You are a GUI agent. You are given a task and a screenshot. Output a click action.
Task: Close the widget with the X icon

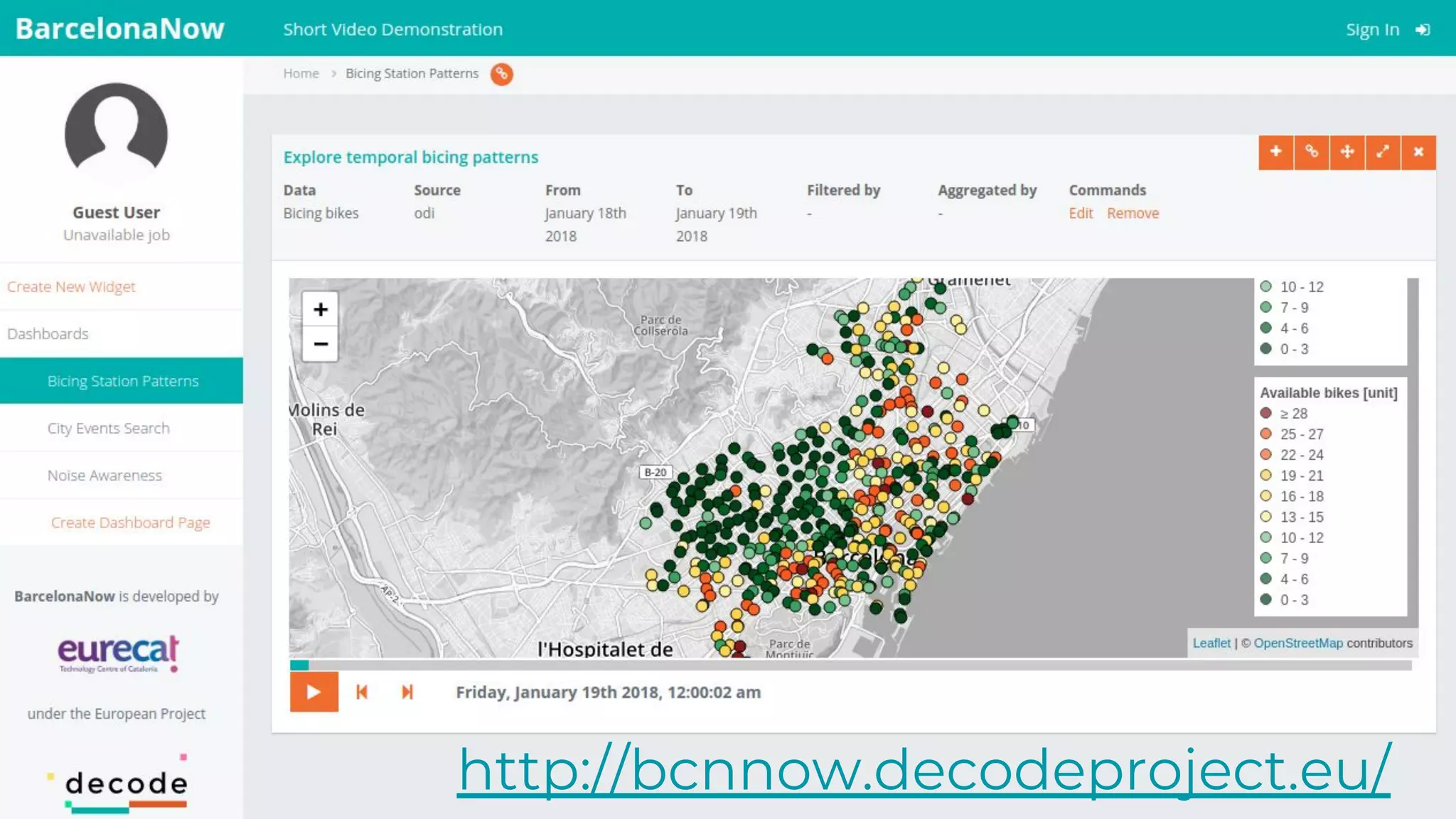pos(1418,152)
